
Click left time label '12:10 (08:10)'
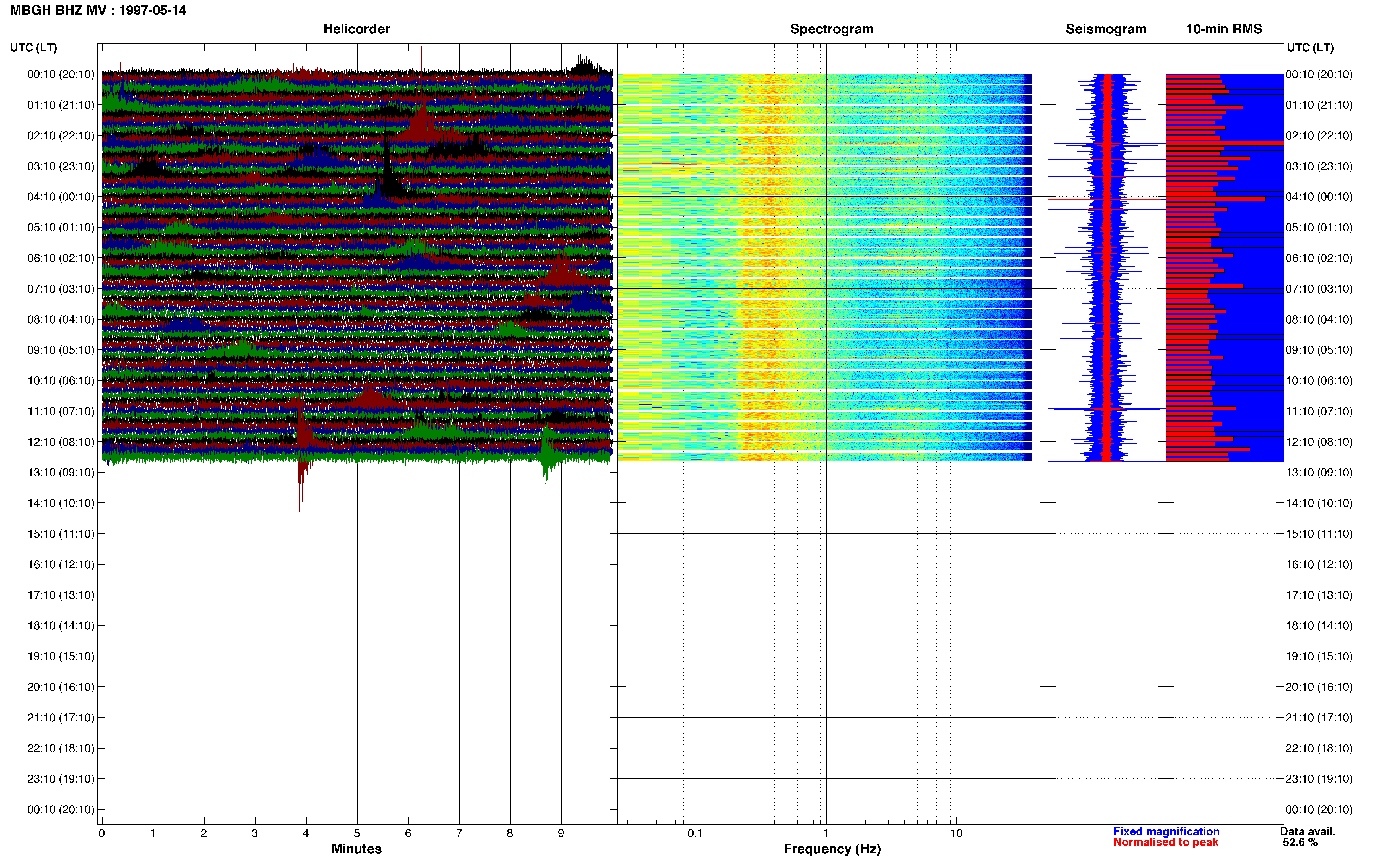pos(61,442)
